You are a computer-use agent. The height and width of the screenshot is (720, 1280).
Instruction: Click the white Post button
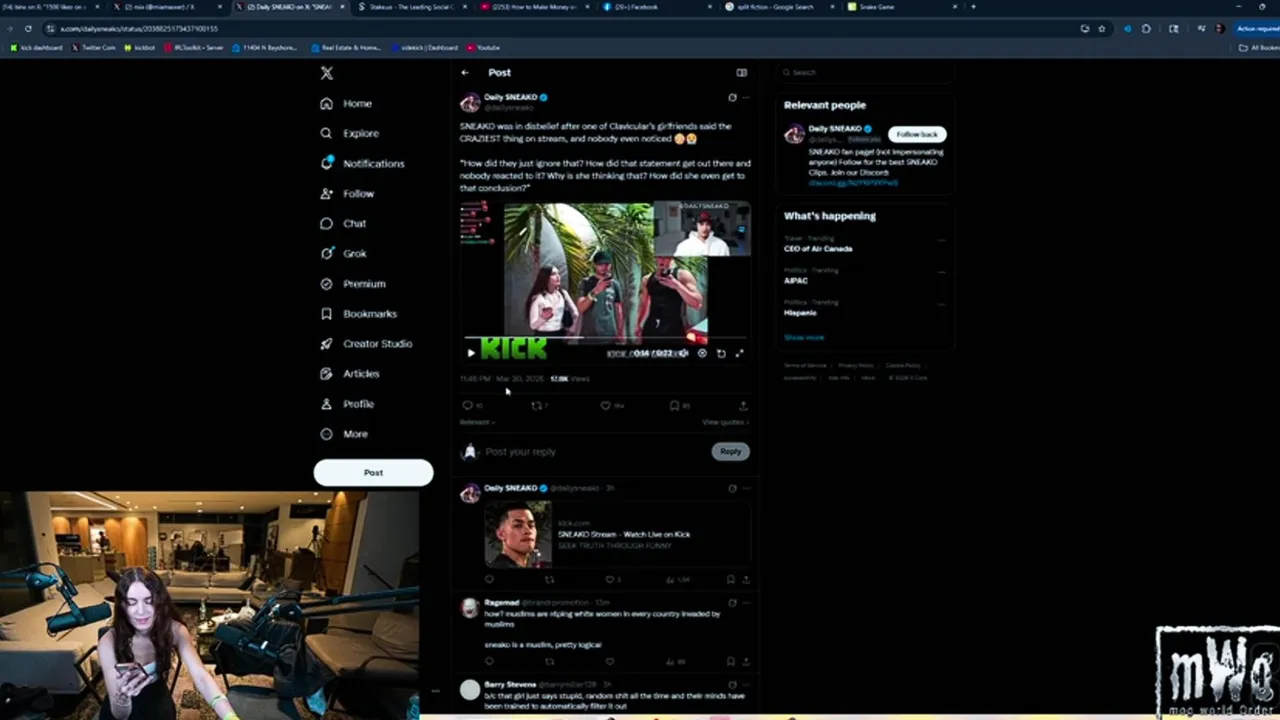tap(373, 472)
